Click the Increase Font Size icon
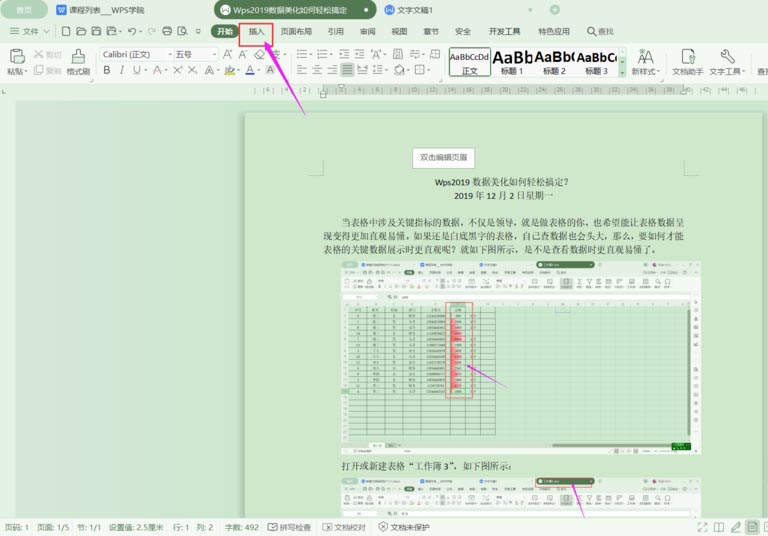 pos(227,54)
